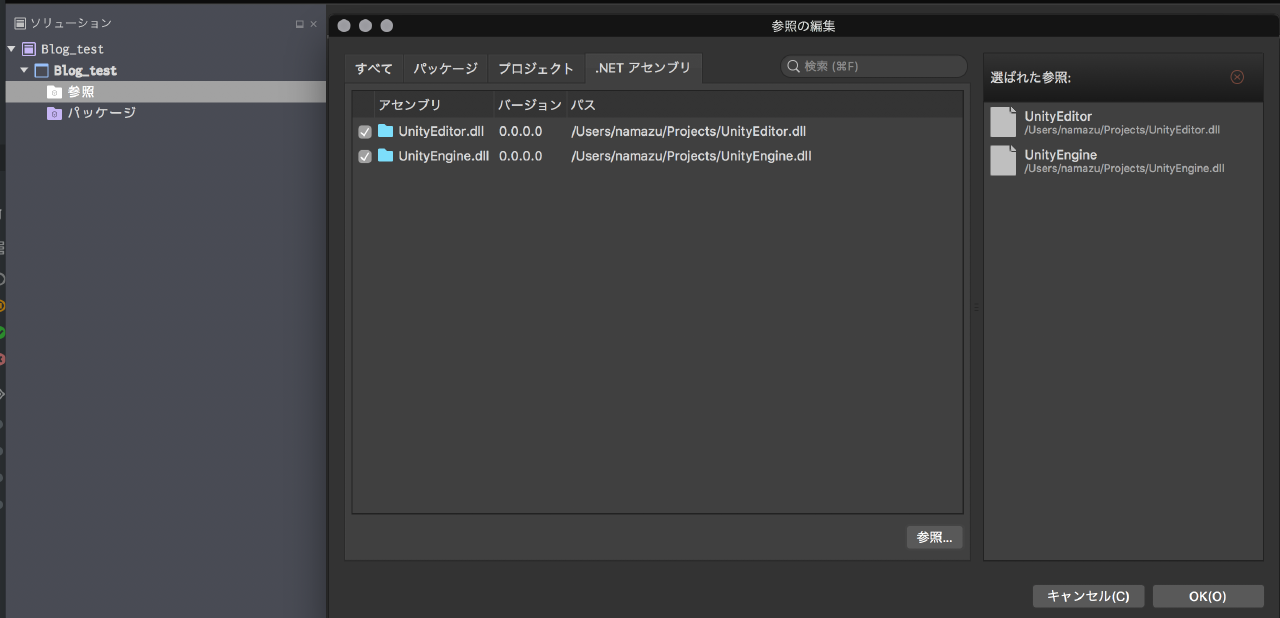Select the UnityEditor.dll assembly name
Screen dimensions: 1280x618
pos(441,131)
